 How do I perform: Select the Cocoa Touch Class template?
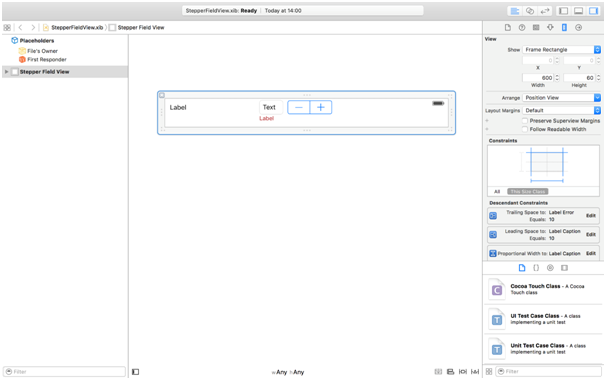click(543, 290)
